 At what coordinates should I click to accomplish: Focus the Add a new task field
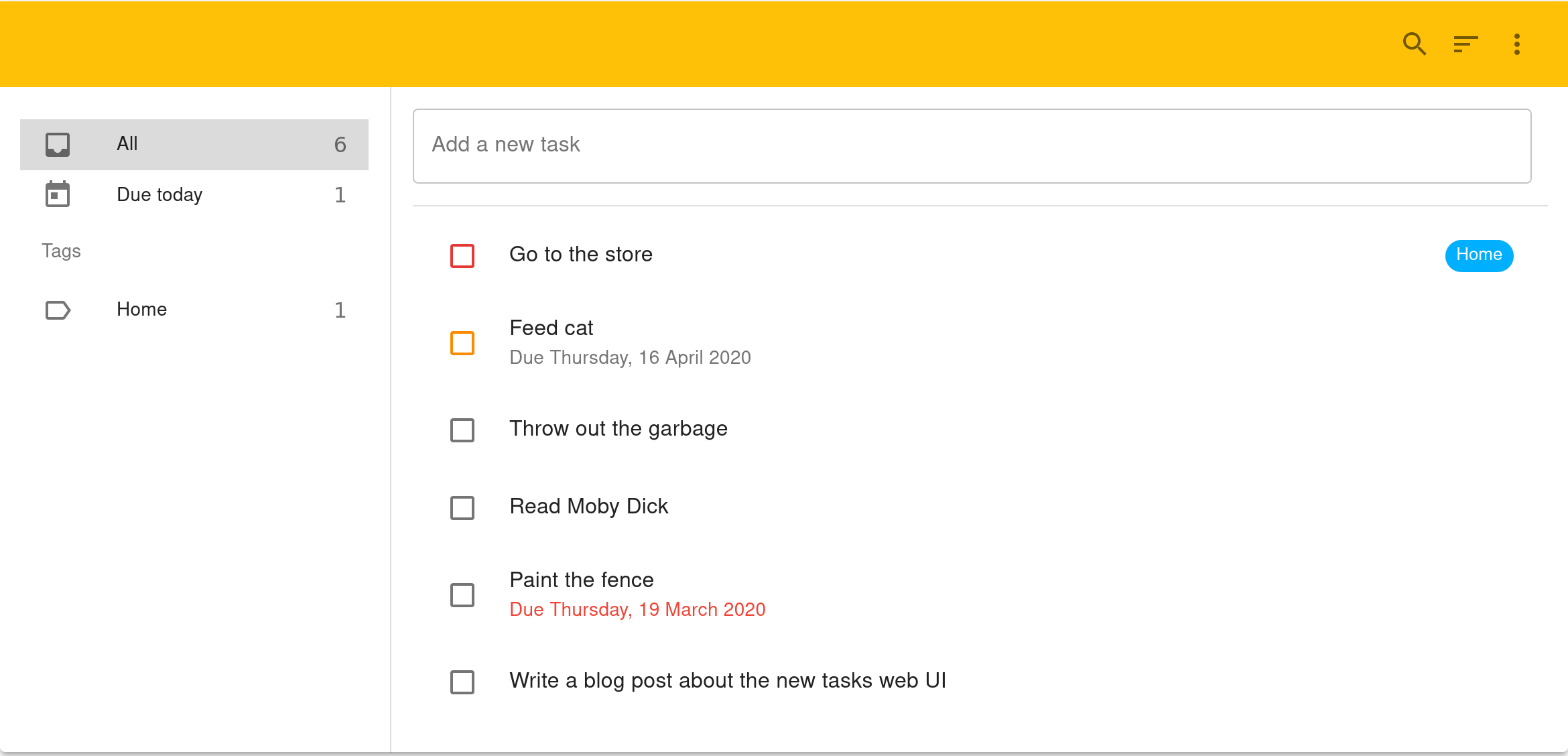click(x=972, y=145)
